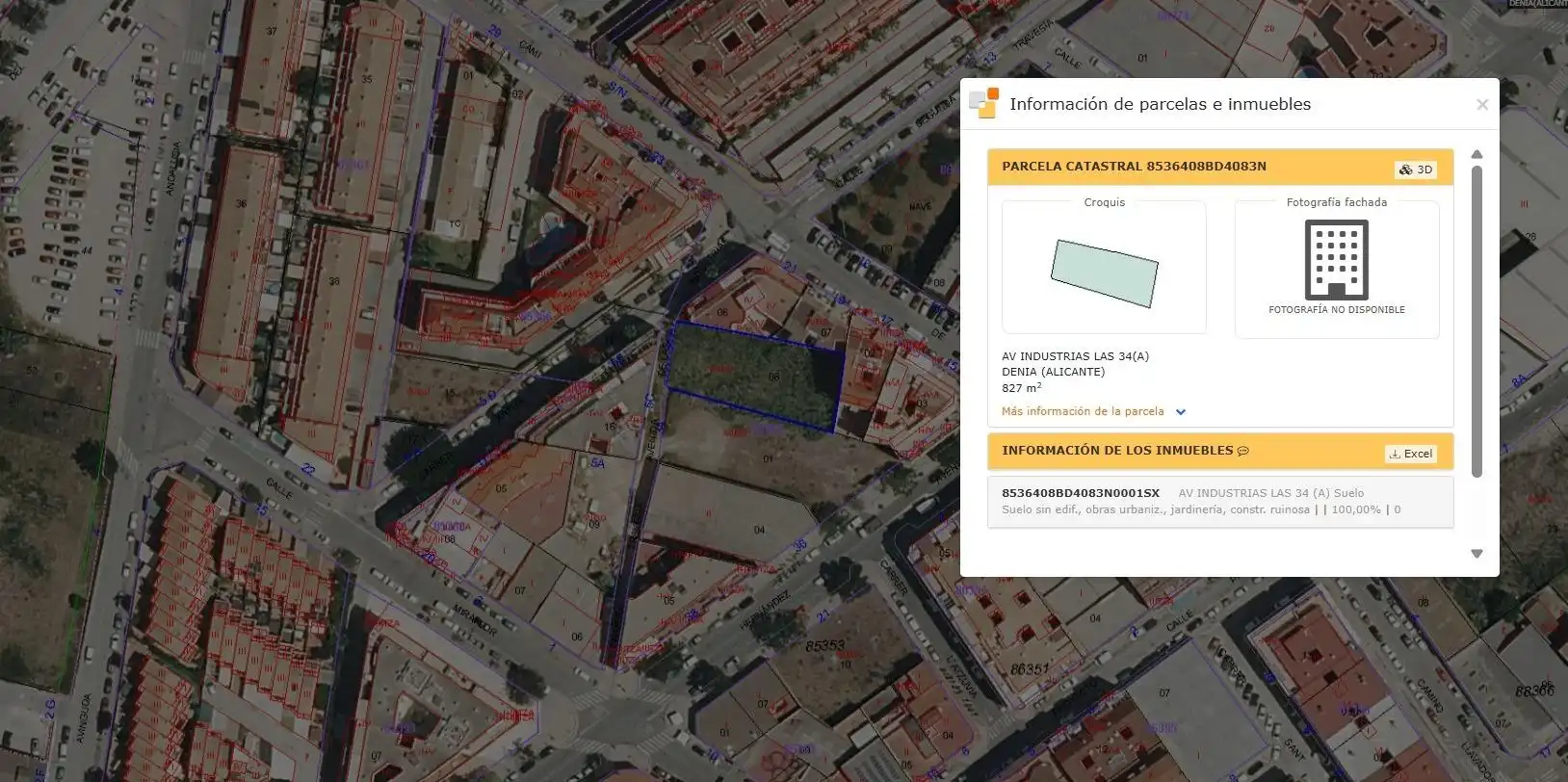The image size is (1568, 782).
Task: Click the panel's vertical scrollbar thumb
Action: coord(1477,322)
